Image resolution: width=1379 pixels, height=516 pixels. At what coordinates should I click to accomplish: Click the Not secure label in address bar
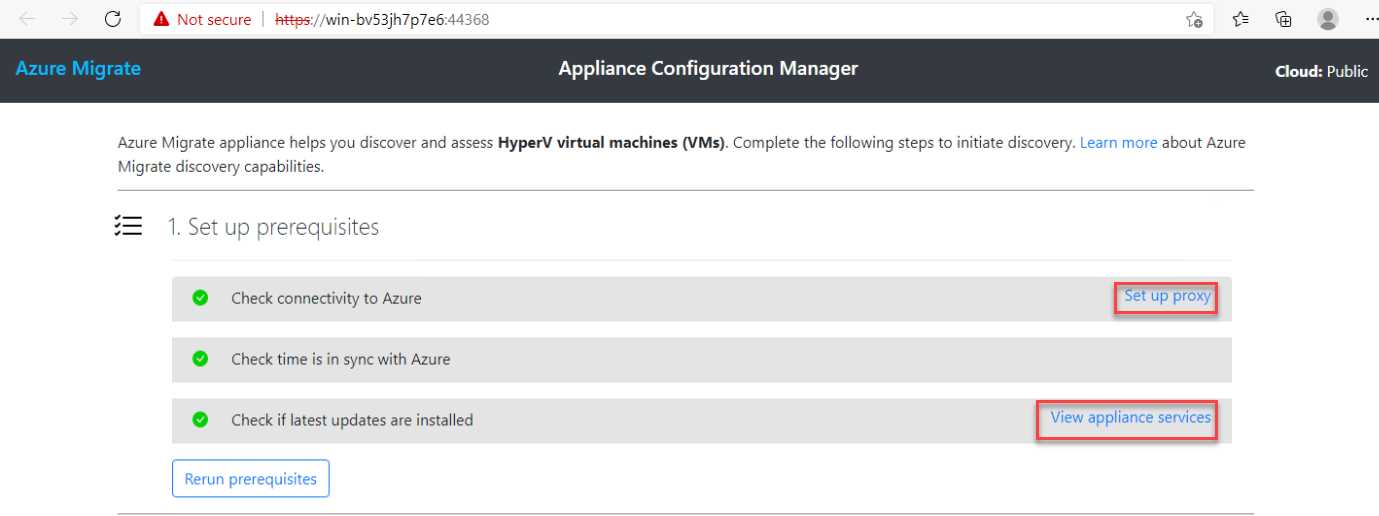[214, 19]
